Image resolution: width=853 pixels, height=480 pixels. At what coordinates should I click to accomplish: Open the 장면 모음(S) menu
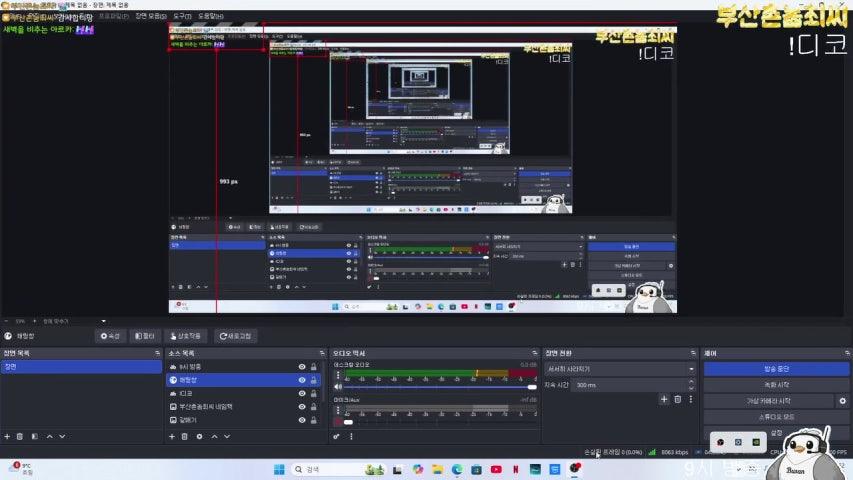tap(152, 17)
